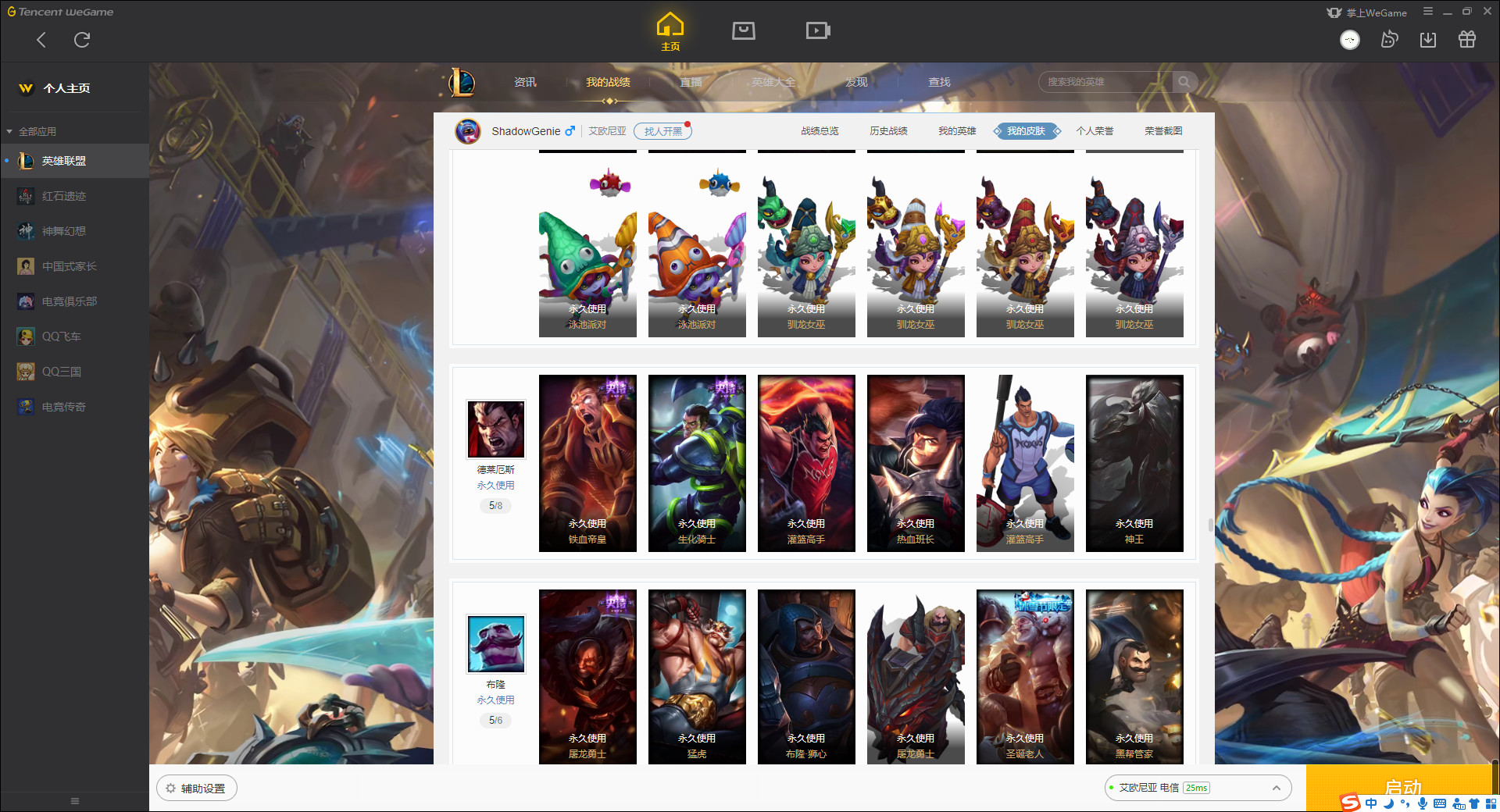This screenshot has height=812, width=1500.
Task: Select 红石遗迹 in the sidebar
Action: (74, 196)
